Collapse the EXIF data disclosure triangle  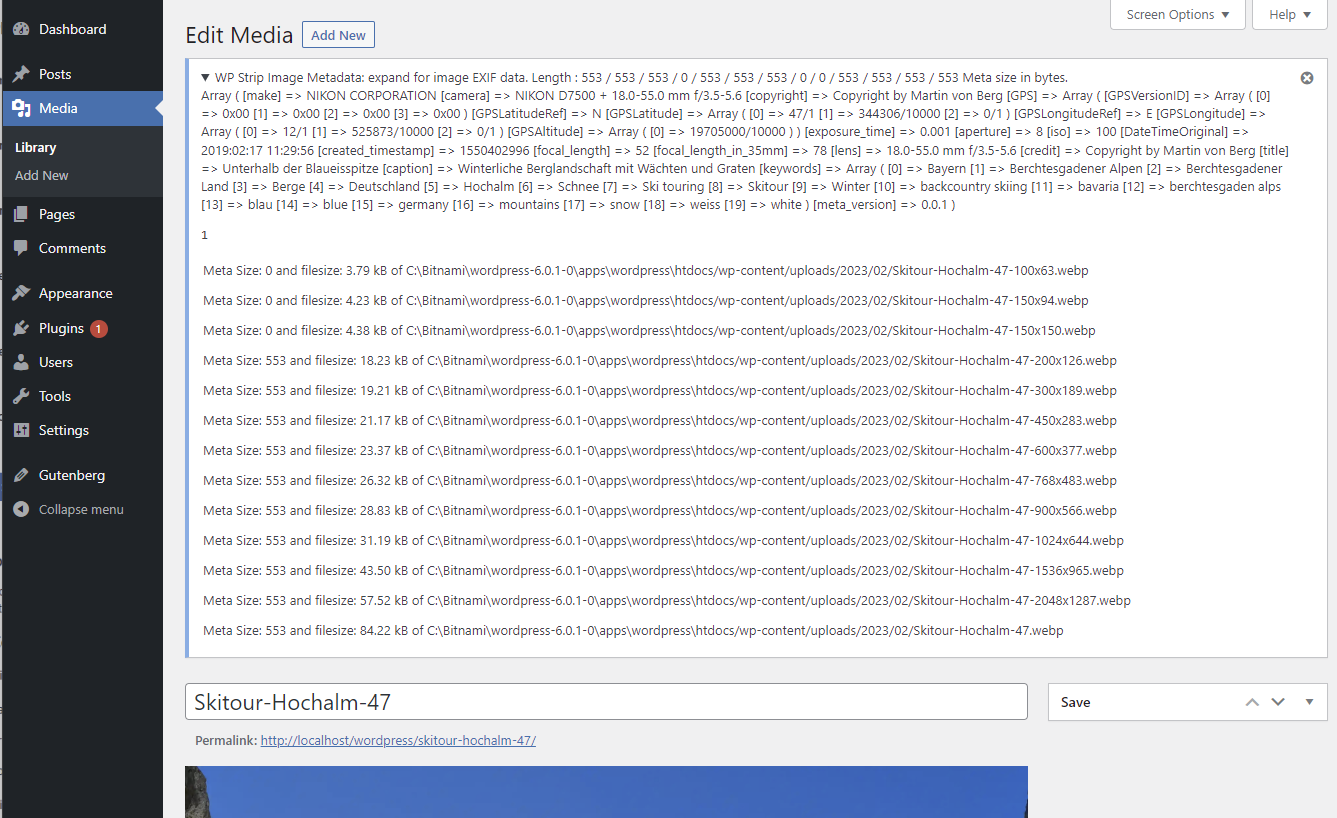205,77
